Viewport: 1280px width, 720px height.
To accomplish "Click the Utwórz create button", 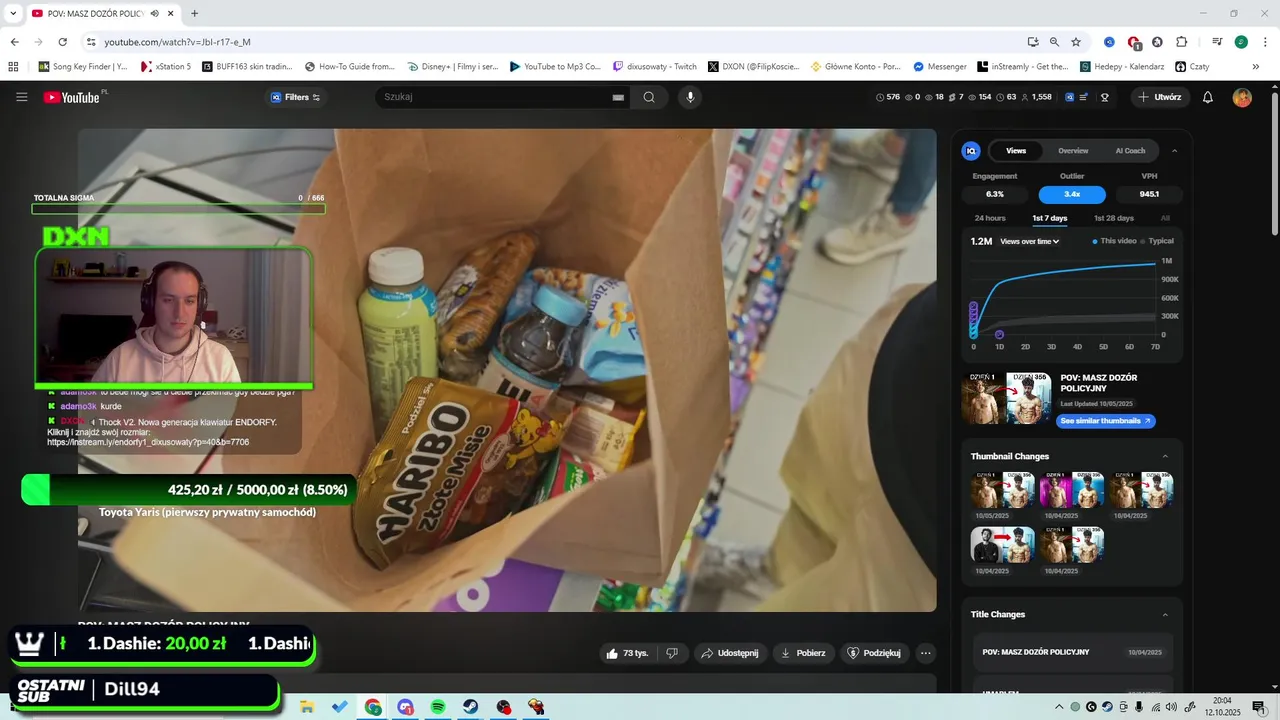I will point(1159,97).
